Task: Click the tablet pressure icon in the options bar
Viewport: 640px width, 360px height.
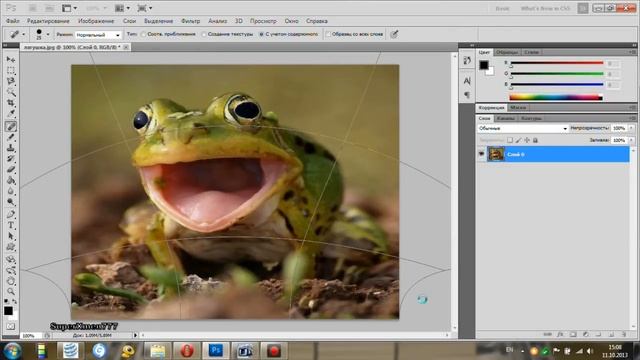Action: 394,34
